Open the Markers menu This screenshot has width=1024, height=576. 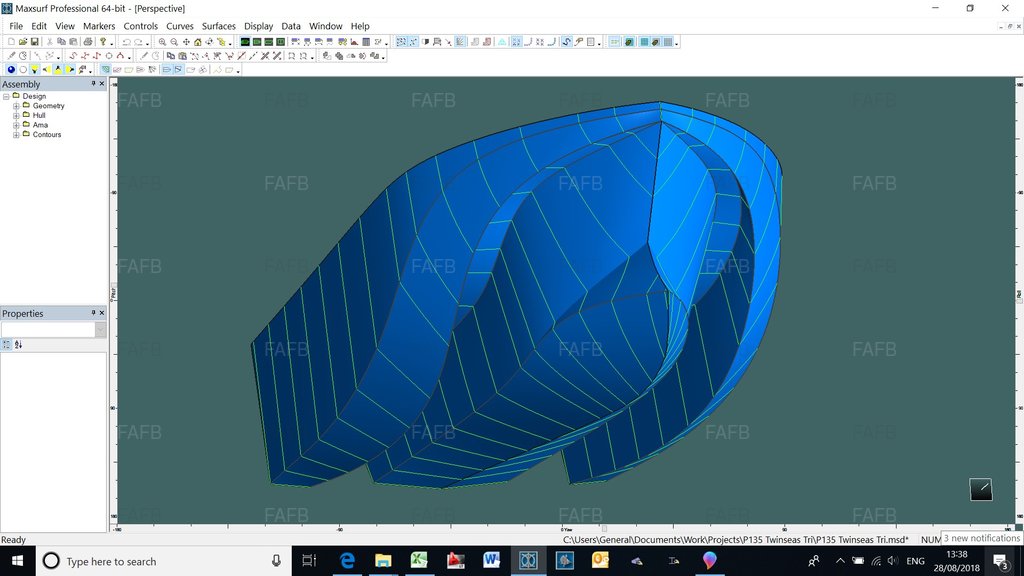click(x=99, y=26)
